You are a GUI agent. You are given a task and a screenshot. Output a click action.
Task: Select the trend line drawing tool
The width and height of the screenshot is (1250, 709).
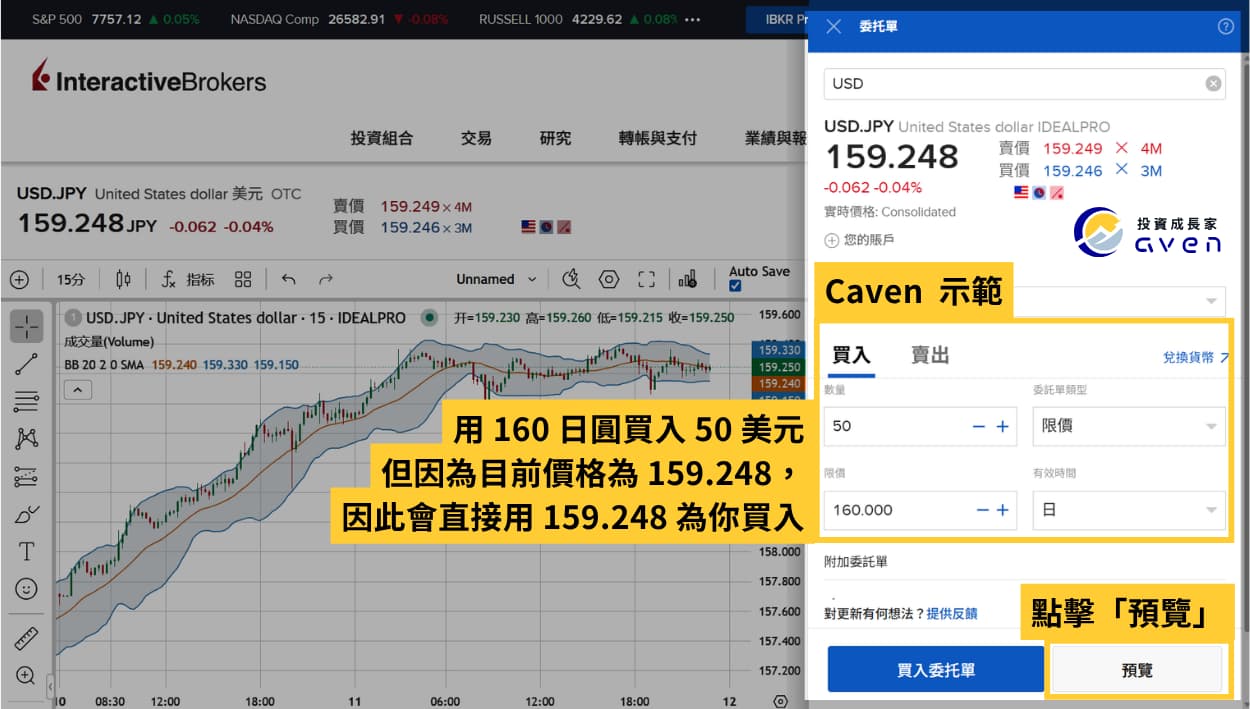click(27, 364)
